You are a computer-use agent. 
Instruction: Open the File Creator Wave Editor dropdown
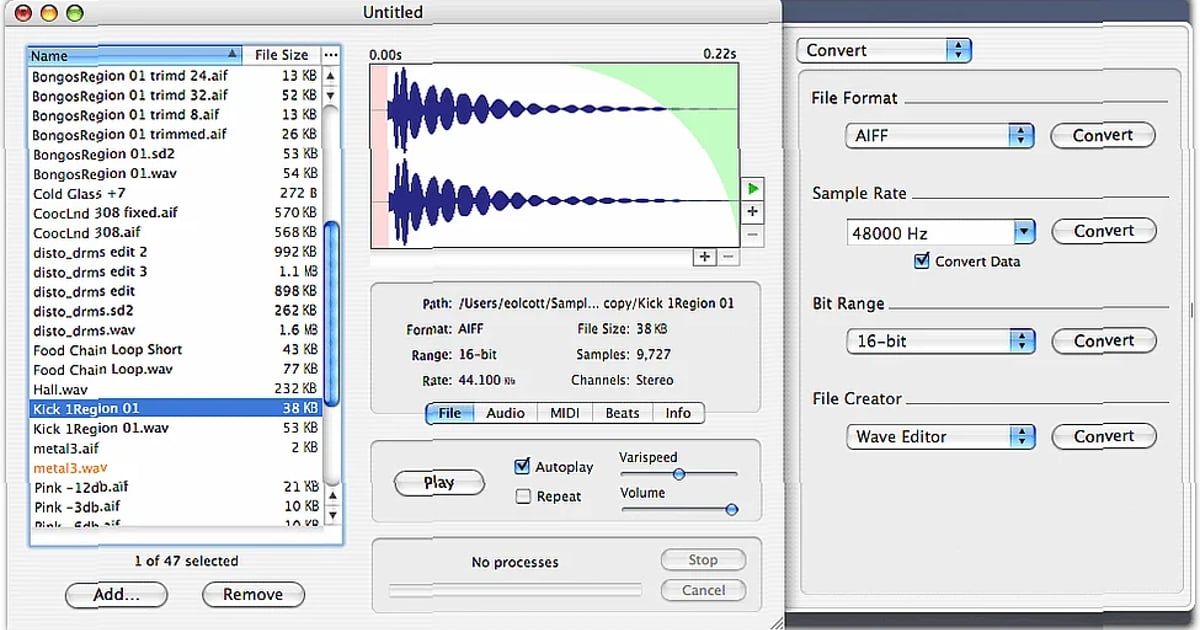[x=1023, y=436]
